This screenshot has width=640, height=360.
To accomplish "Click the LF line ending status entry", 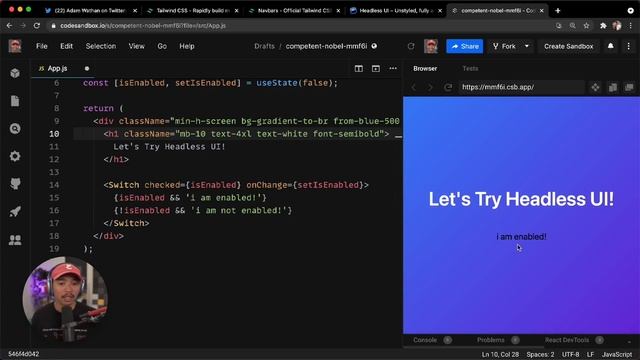I will (x=590, y=354).
